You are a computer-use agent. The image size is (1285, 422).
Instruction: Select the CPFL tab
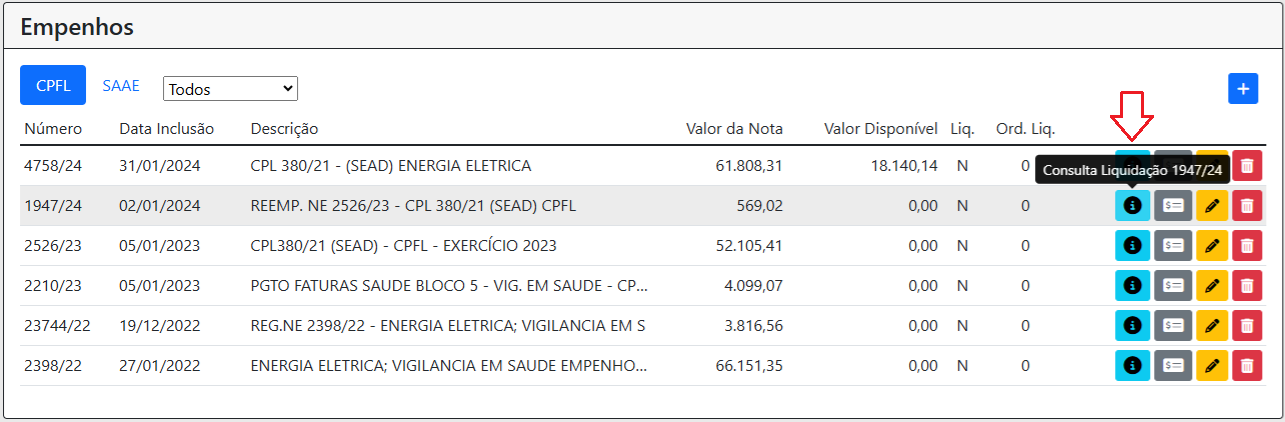(53, 86)
